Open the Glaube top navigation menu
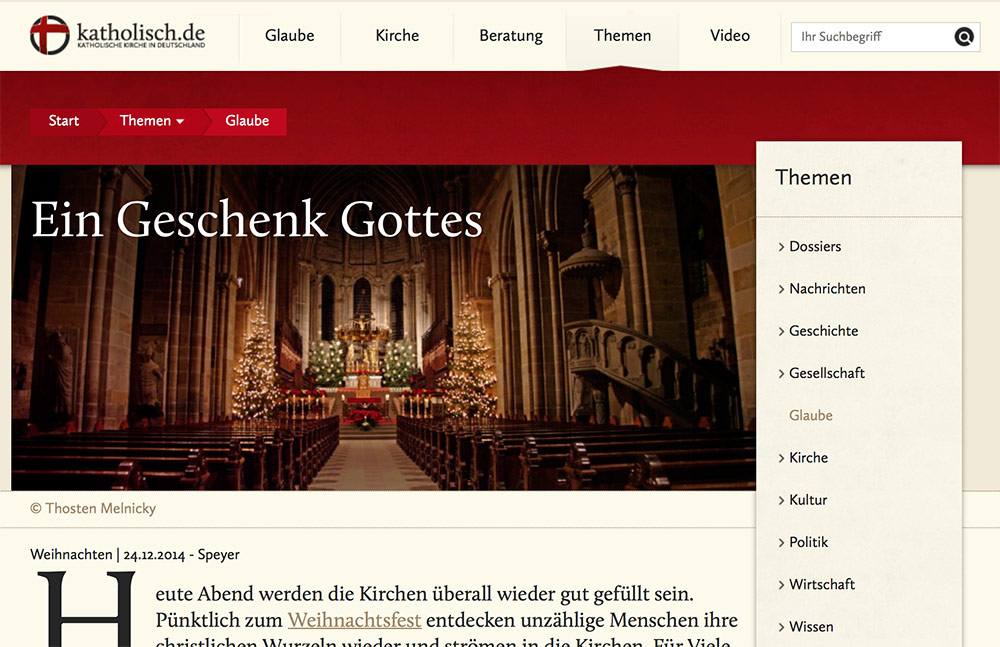The image size is (1000, 647). (x=290, y=36)
